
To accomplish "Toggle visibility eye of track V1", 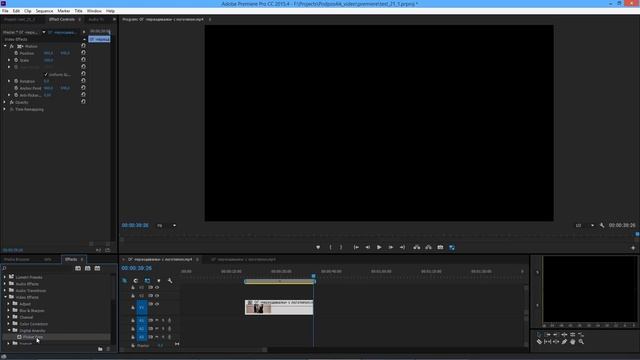I will coord(157,304).
